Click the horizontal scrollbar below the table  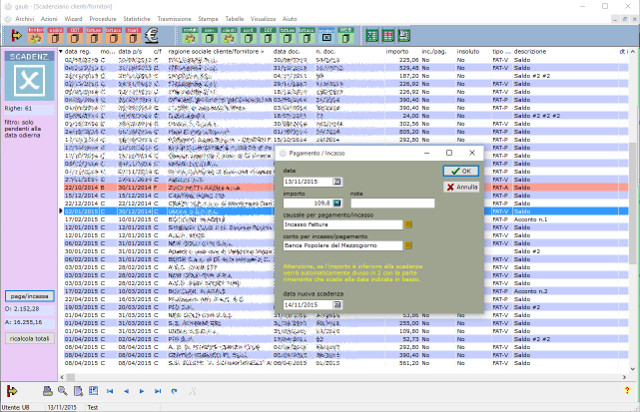point(340,375)
